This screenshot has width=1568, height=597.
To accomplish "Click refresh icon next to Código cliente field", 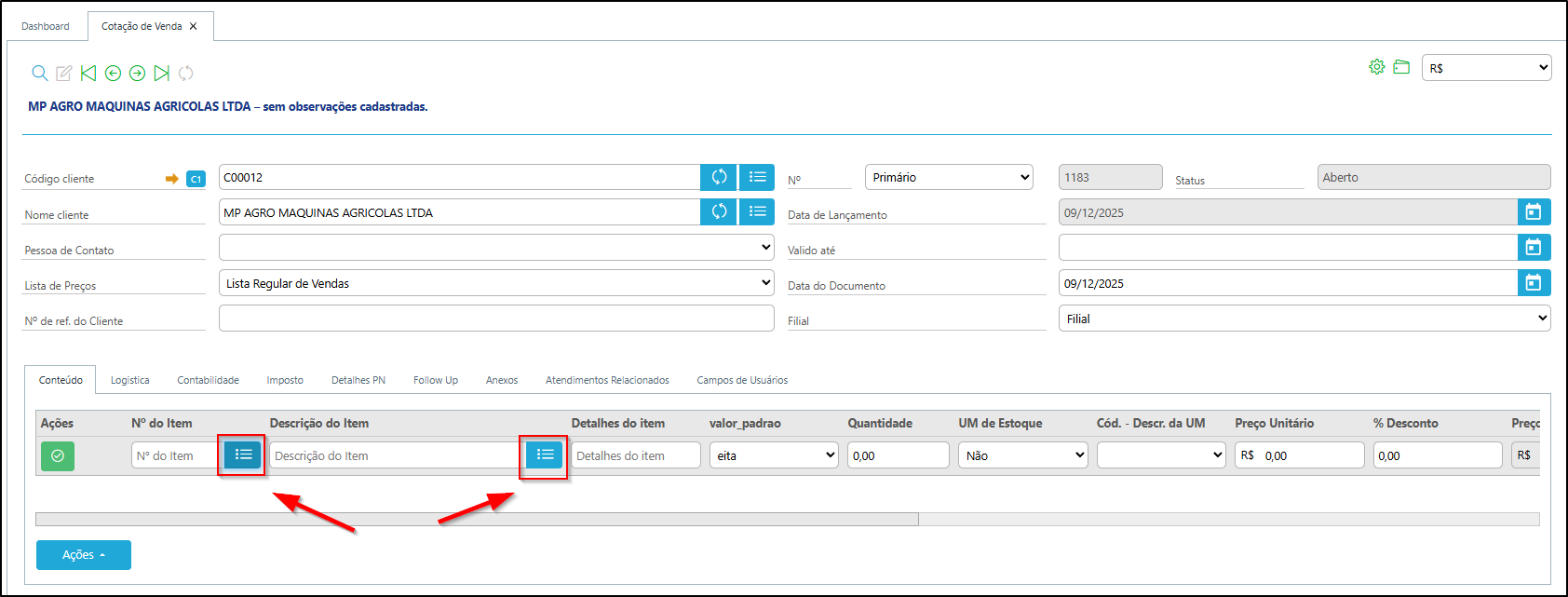I will [x=719, y=177].
